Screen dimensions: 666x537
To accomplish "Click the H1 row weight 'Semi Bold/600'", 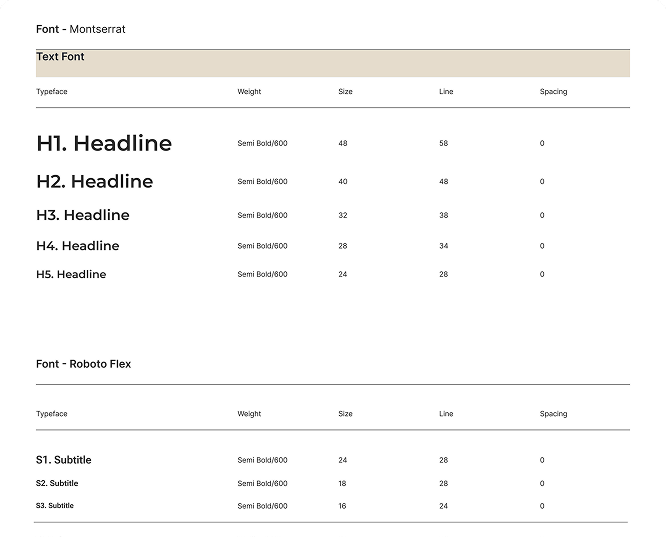I will pos(262,143).
